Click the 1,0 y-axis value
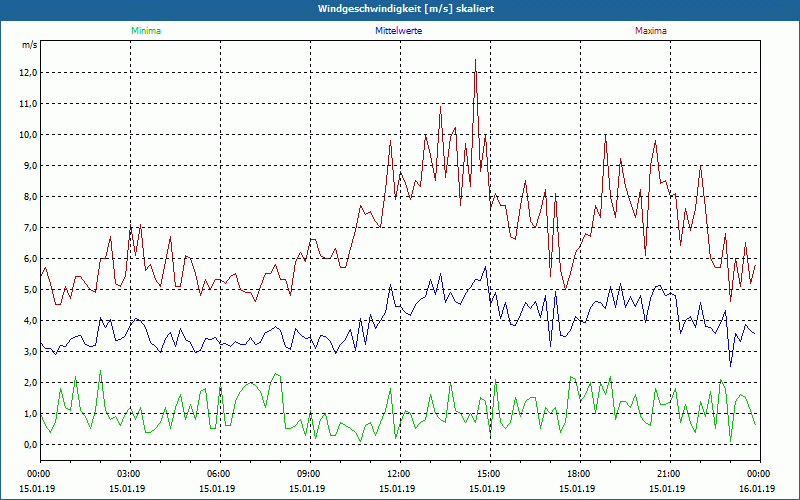The width and height of the screenshot is (800, 500). 31,414
